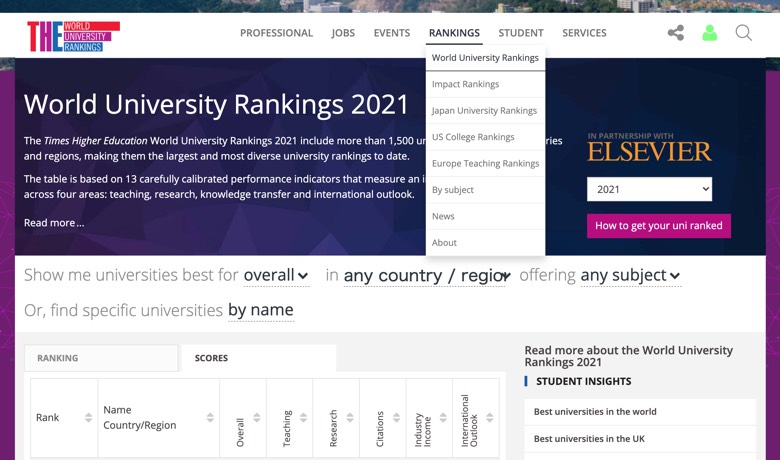Image resolution: width=780 pixels, height=460 pixels.
Task: Click 'by name' university search link
Action: point(261,310)
